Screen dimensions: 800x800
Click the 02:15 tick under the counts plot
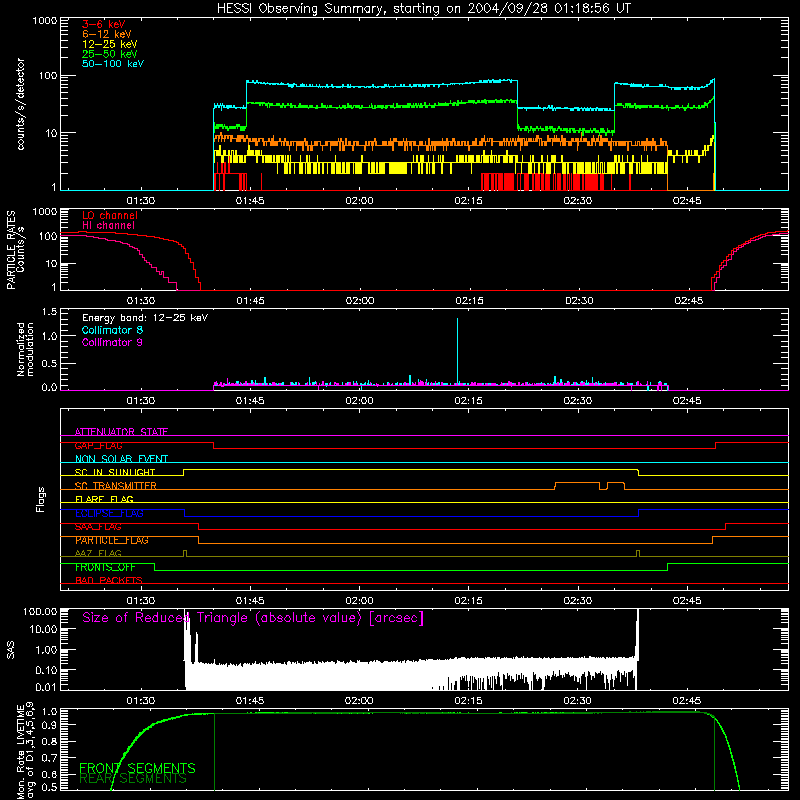468,201
